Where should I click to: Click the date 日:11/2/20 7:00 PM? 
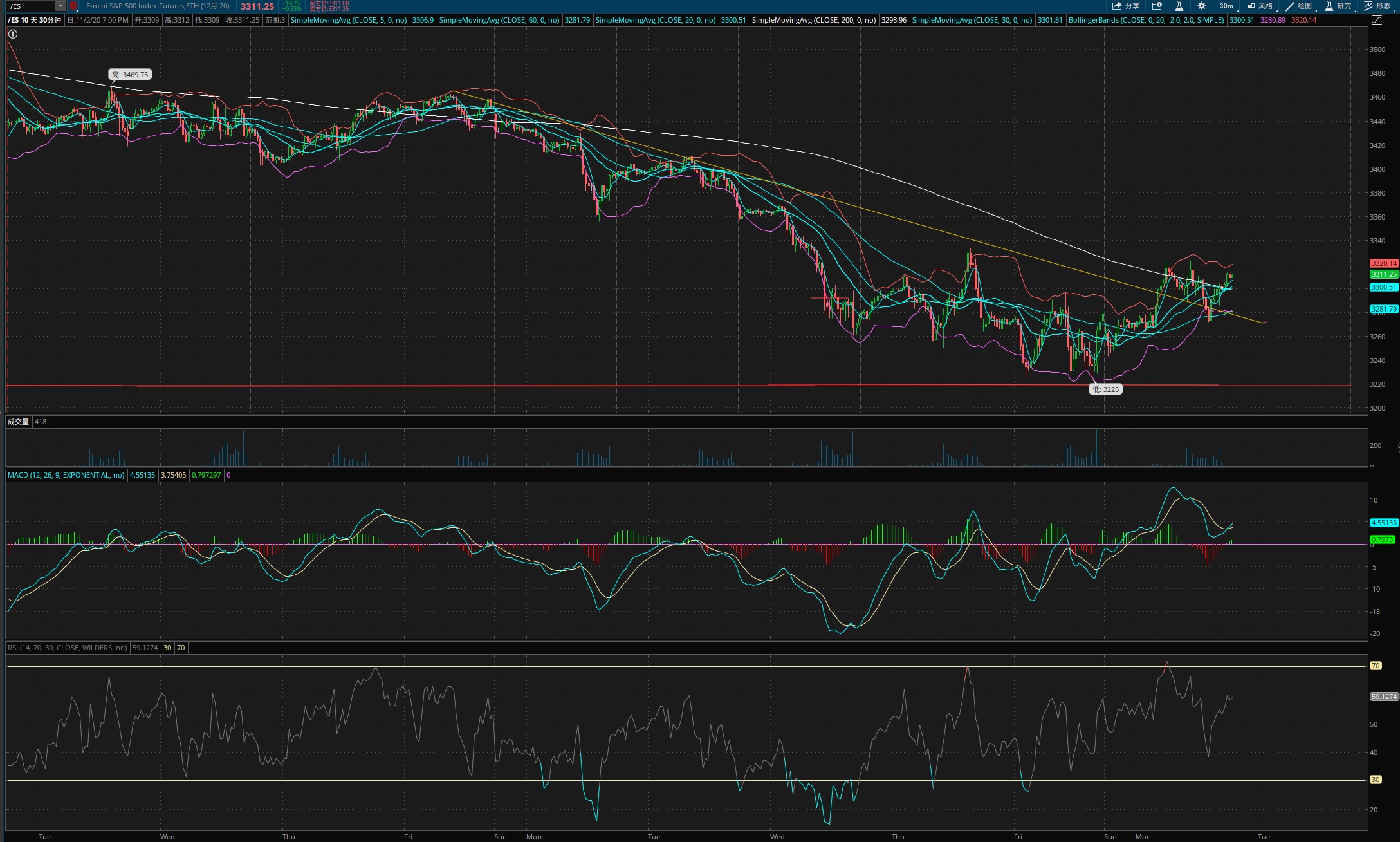point(98,20)
